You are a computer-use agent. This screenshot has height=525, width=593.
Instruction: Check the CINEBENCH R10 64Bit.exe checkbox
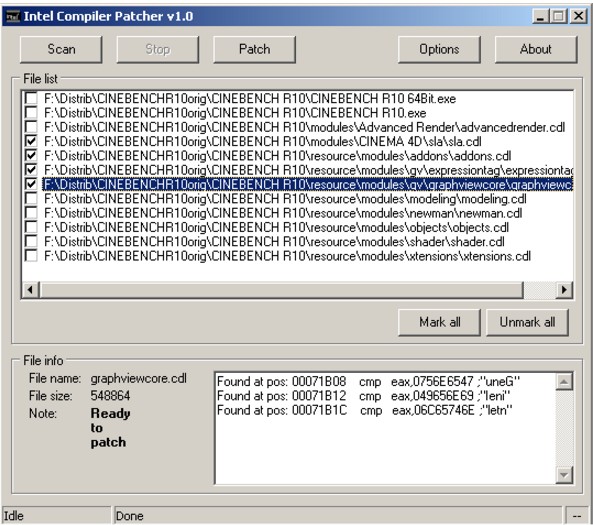[31, 98]
